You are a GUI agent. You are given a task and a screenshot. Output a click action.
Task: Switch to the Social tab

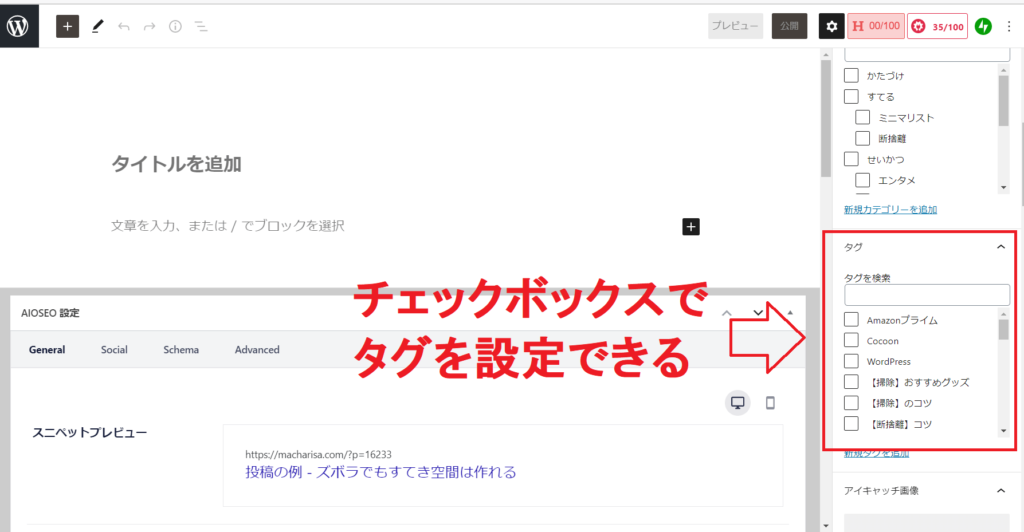(114, 350)
